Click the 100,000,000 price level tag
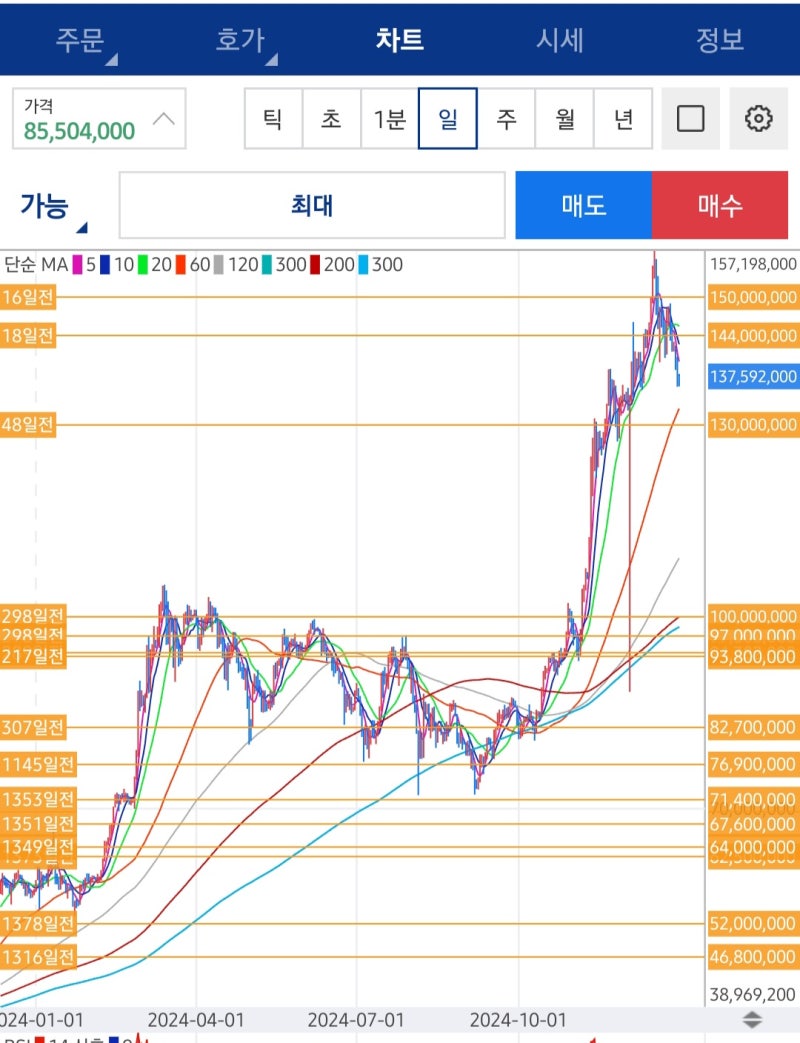Screen dimensions: 800x1043 click(753, 616)
